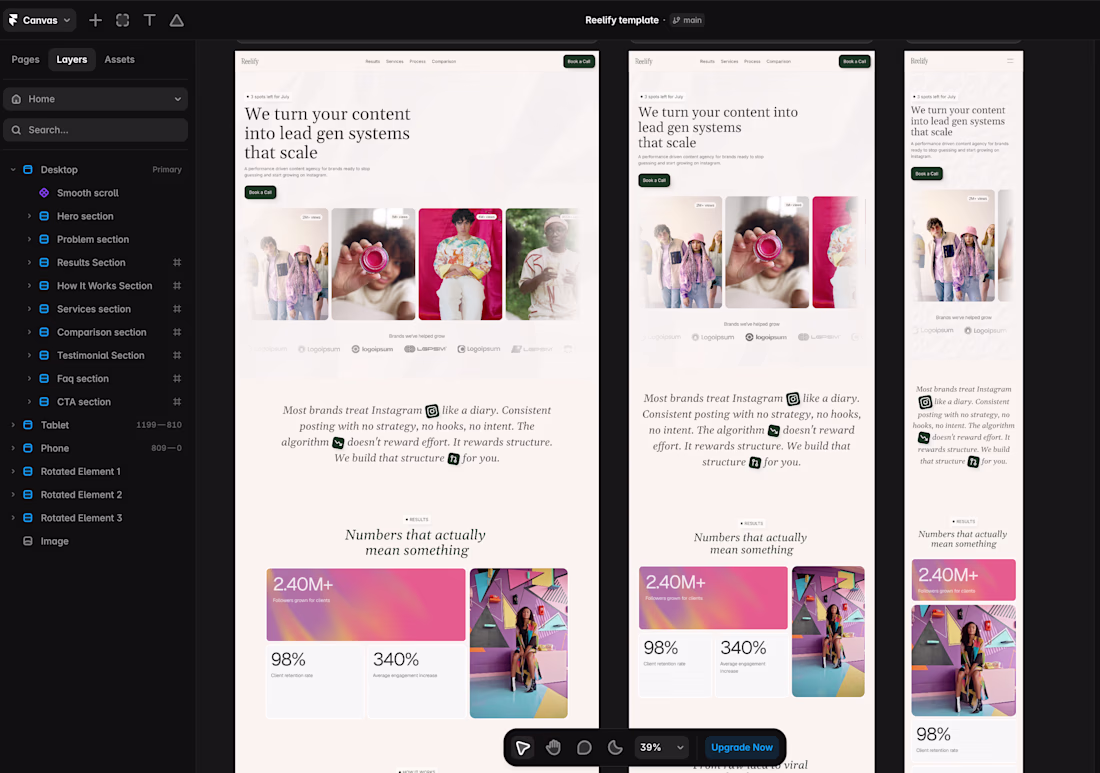The width and height of the screenshot is (1100, 773).
Task: Click the Upgrade Now button
Action: 742,748
